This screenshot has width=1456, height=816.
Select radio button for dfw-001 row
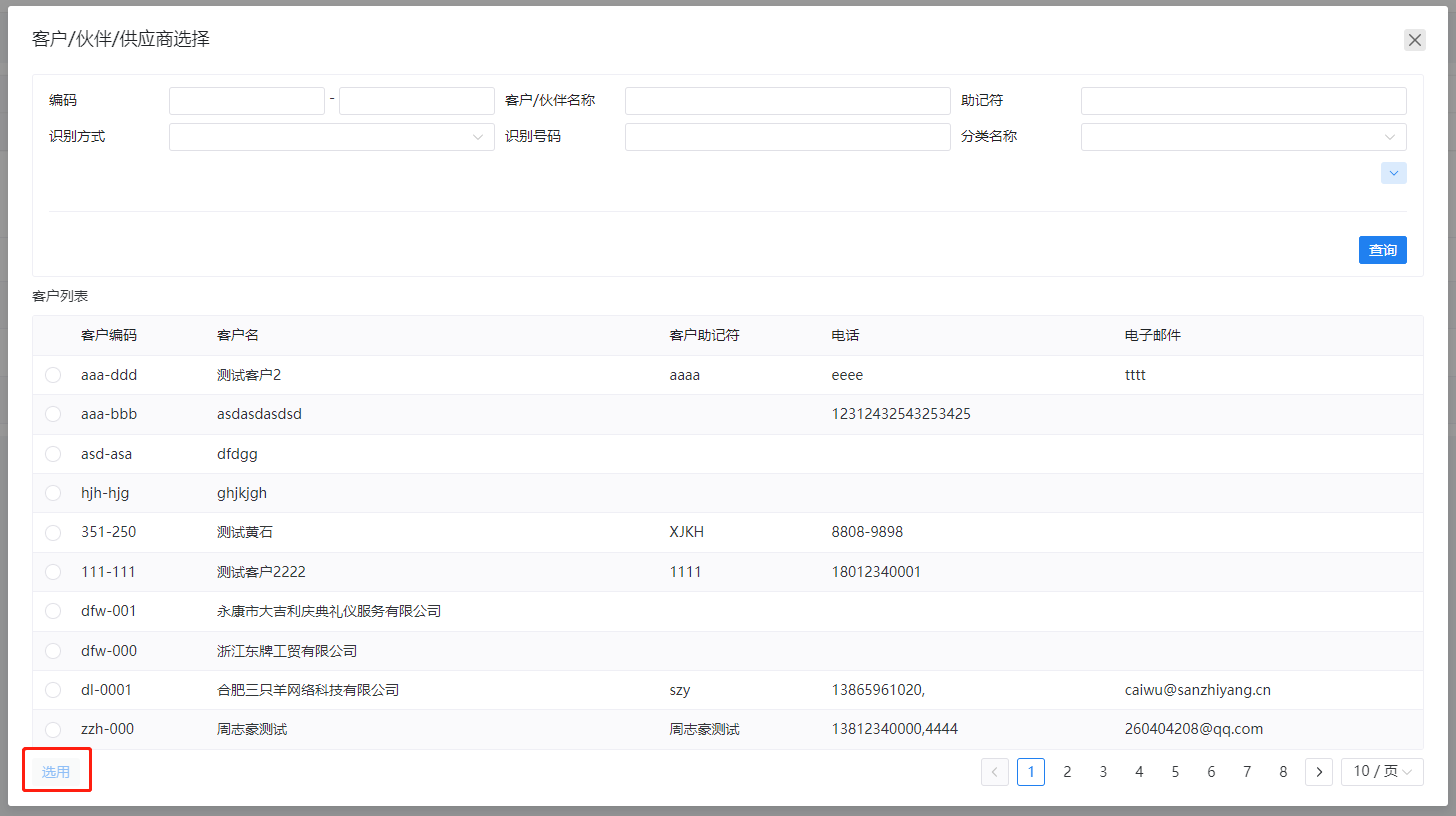point(53,611)
